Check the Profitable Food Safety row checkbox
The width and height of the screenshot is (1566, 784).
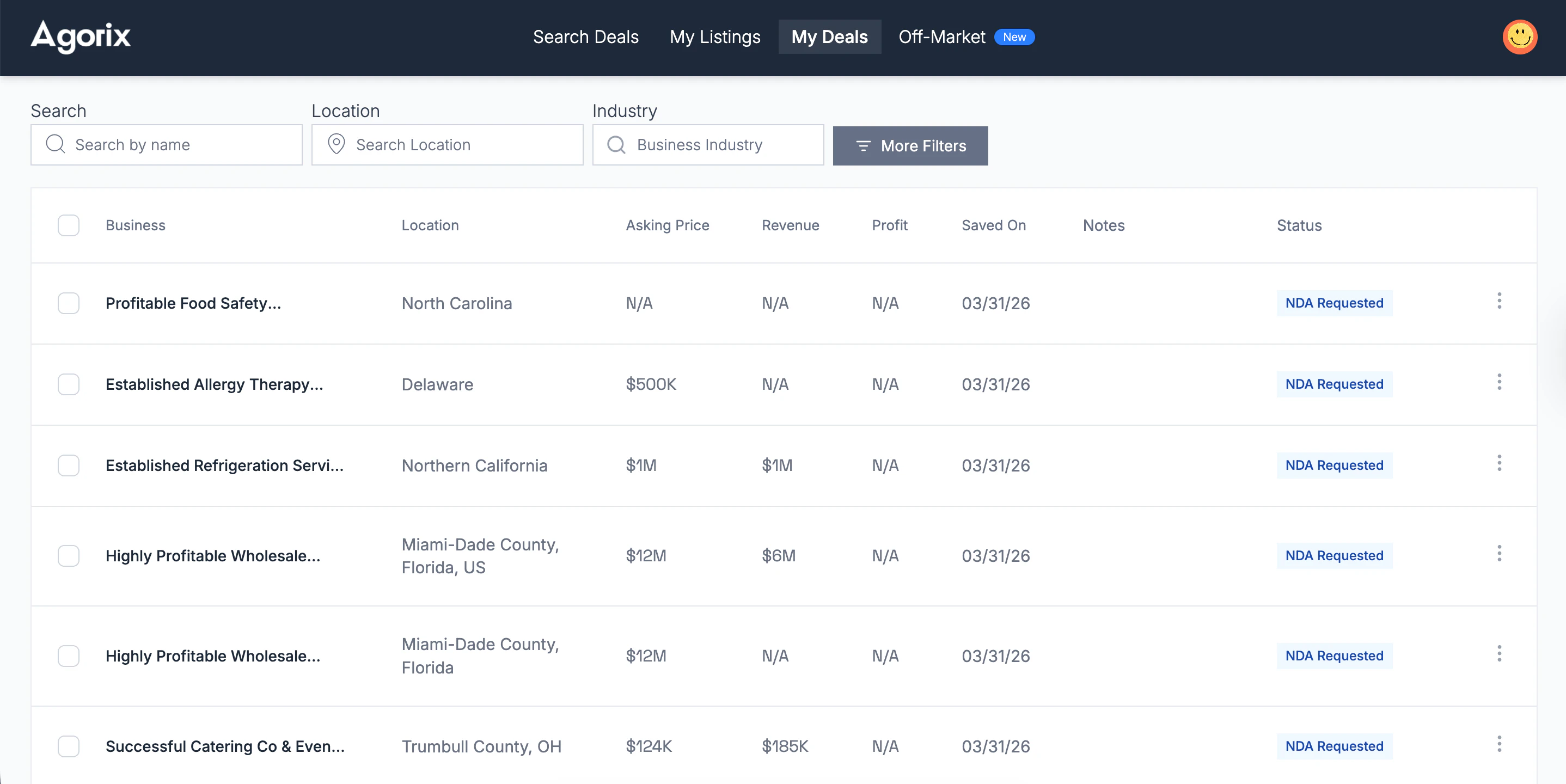click(69, 303)
